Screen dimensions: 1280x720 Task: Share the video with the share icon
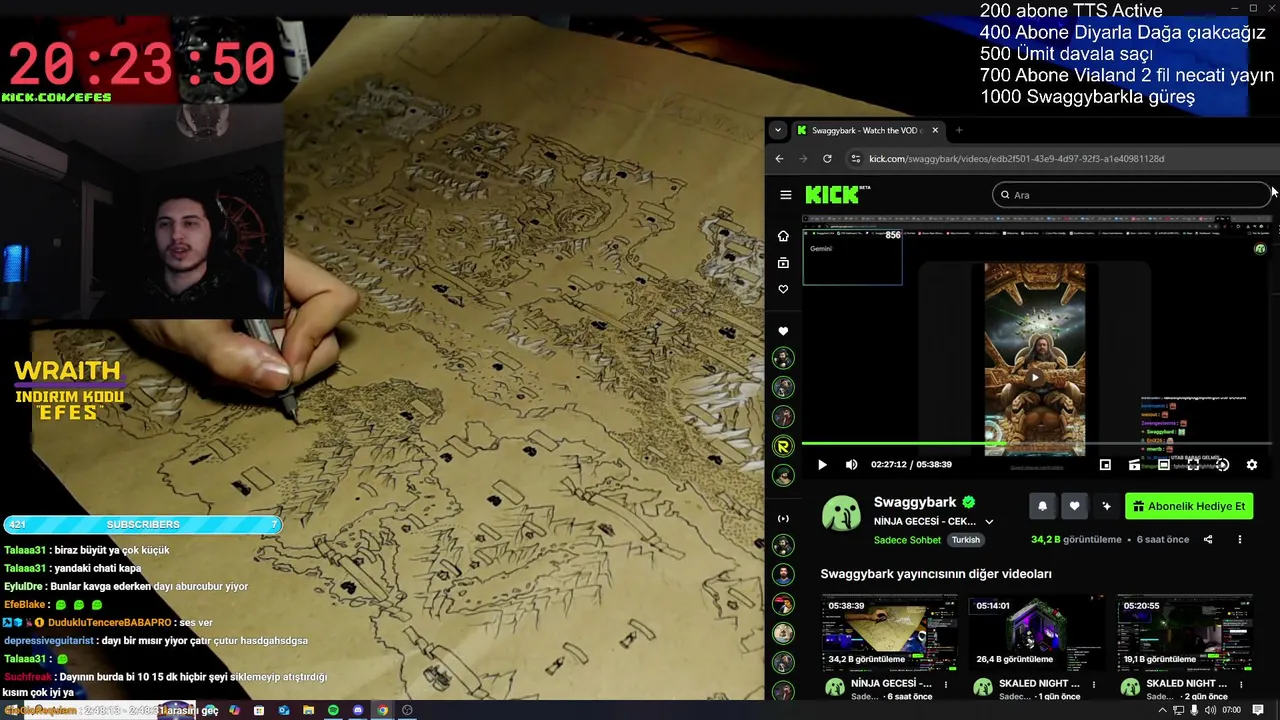pyautogui.click(x=1207, y=540)
